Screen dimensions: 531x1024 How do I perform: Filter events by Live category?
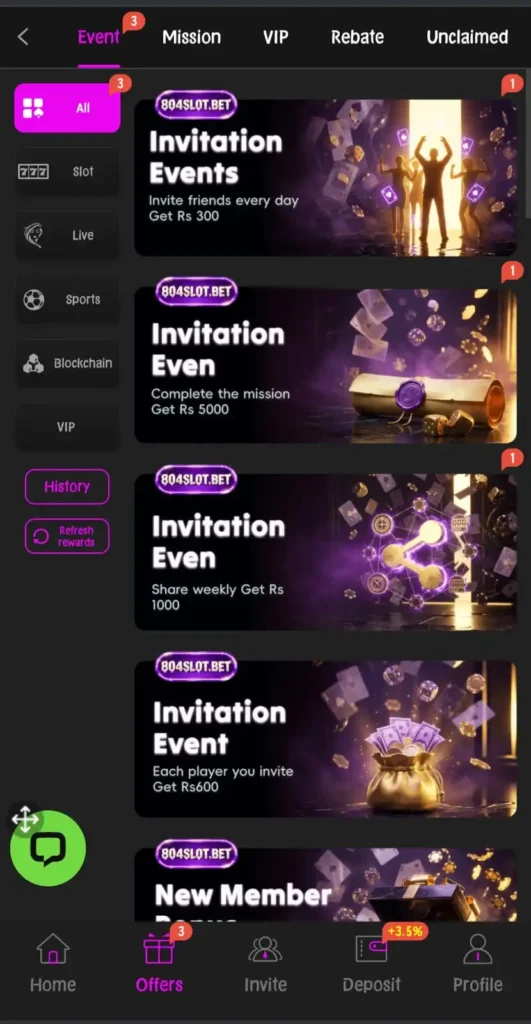pyautogui.click(x=67, y=235)
